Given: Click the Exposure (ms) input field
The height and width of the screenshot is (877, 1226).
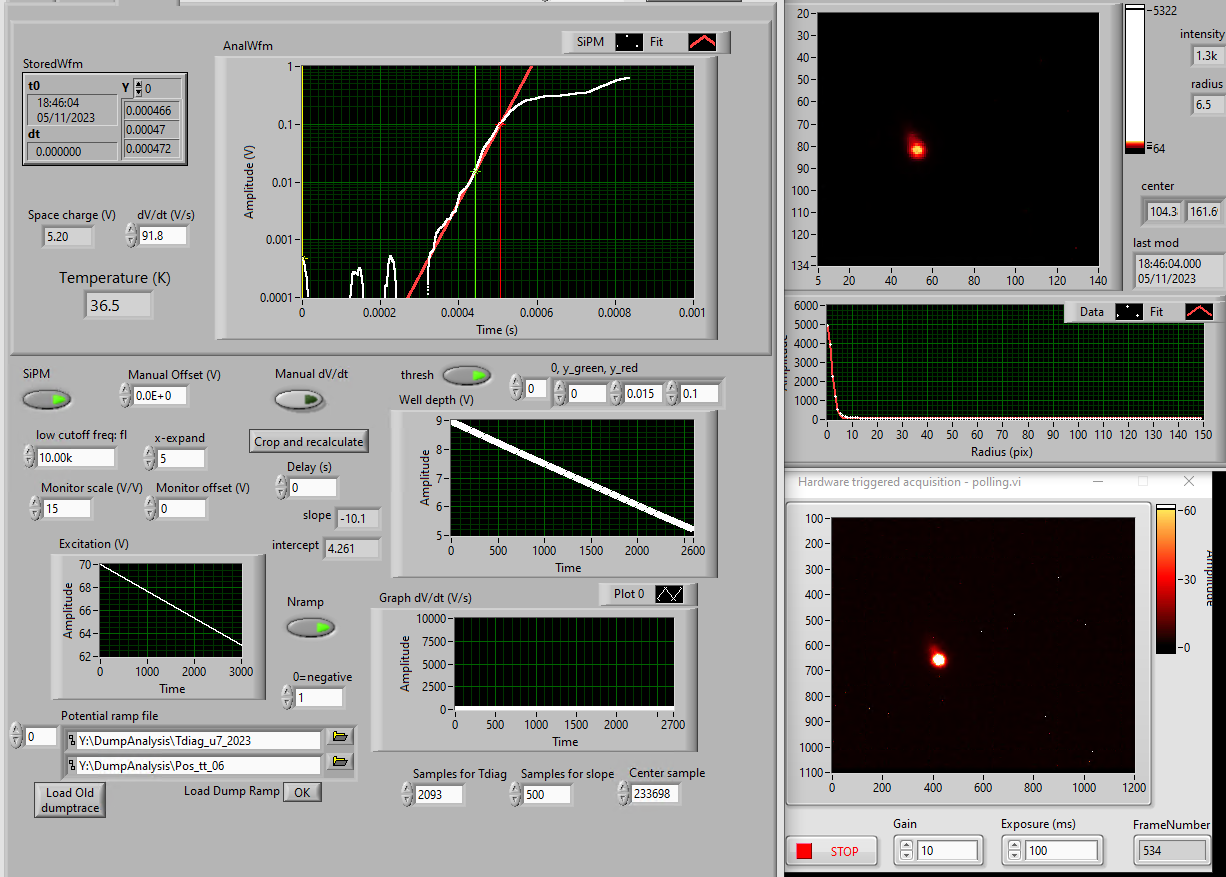Looking at the screenshot, I should pos(1060,850).
